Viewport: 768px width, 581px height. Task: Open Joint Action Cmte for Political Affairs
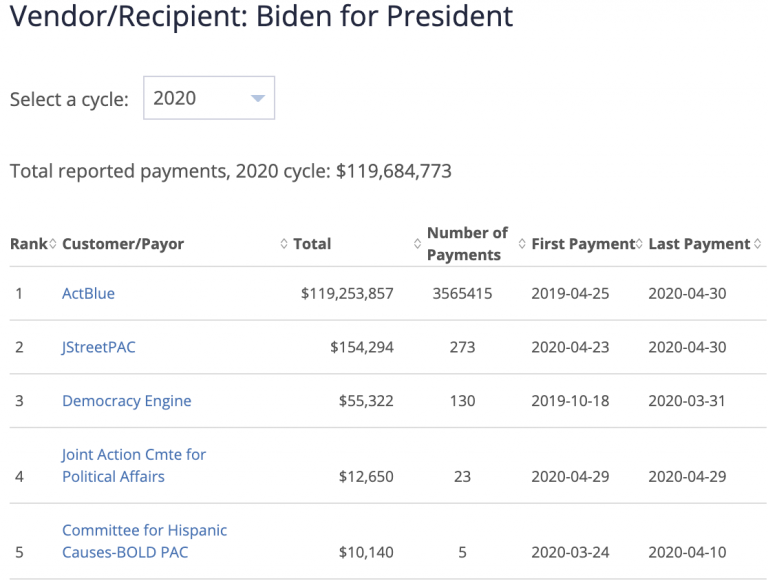point(133,465)
